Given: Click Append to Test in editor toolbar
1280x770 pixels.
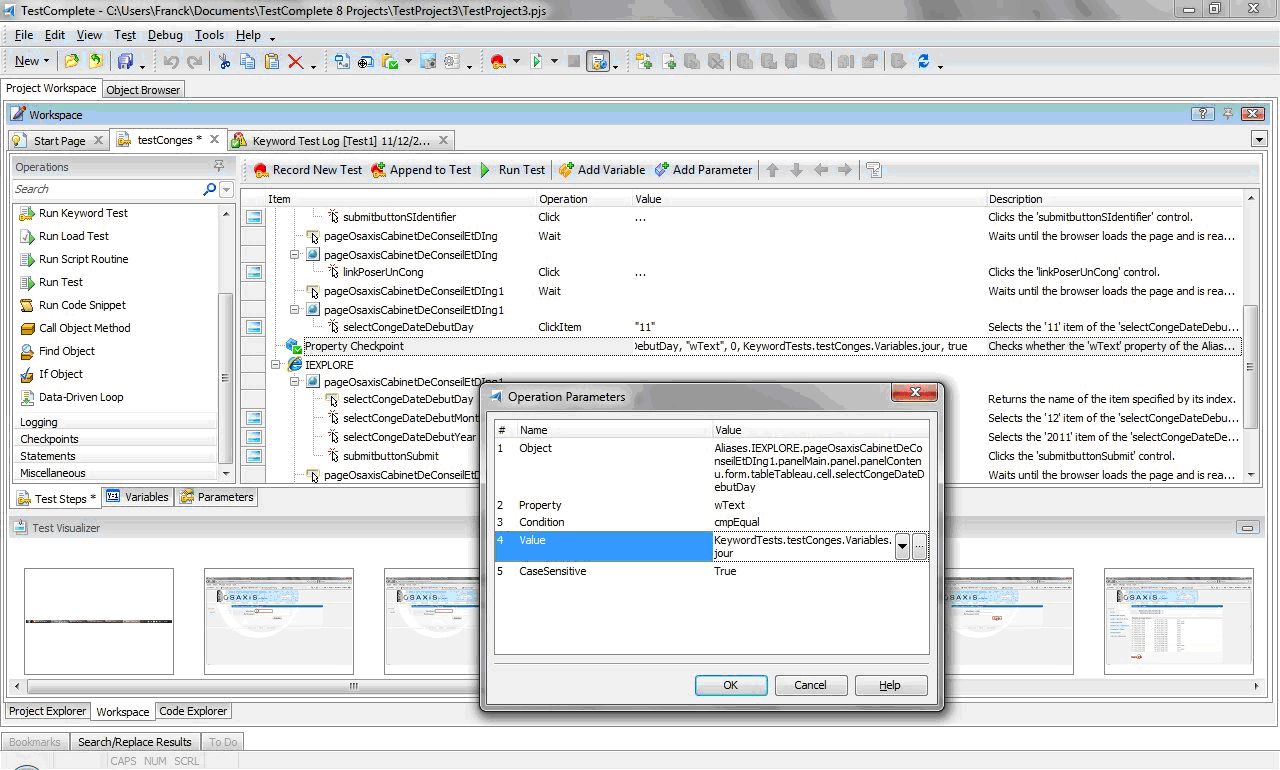Looking at the screenshot, I should [421, 170].
